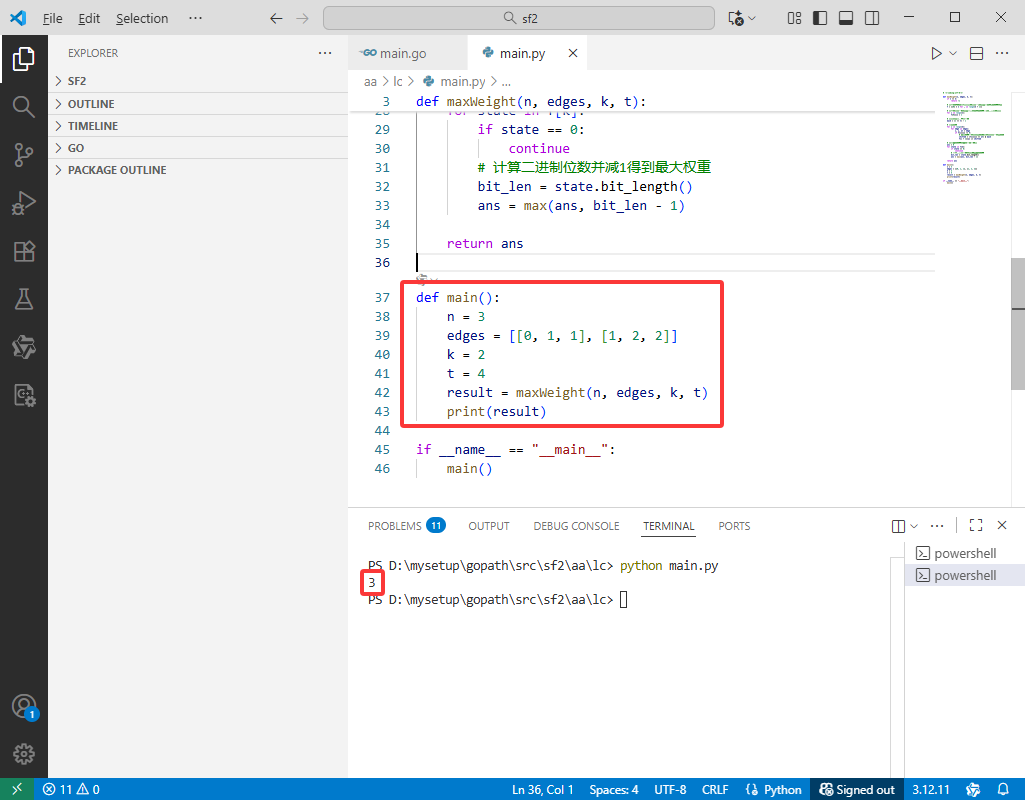This screenshot has width=1025, height=800.
Task: Click Spaces: 4 indentation setting
Action: 614,790
